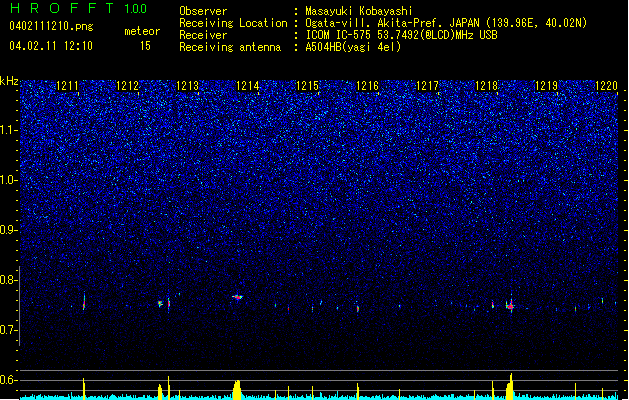Screen dimensions: 629x400
Task: Select observer name Masayuki Kobayashi
Action: (x=359, y=11)
